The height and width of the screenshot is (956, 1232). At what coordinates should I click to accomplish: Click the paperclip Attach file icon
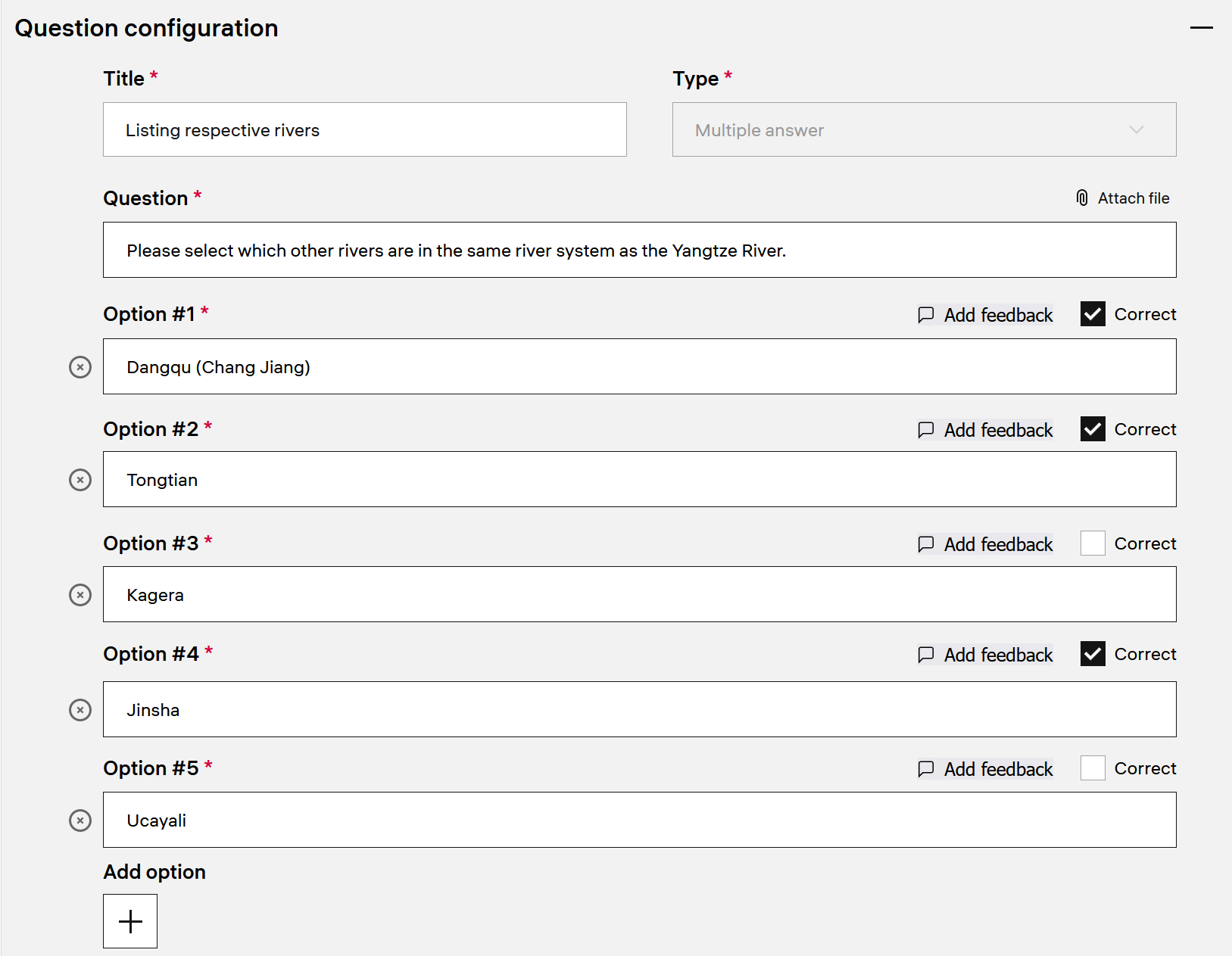[x=1082, y=198]
